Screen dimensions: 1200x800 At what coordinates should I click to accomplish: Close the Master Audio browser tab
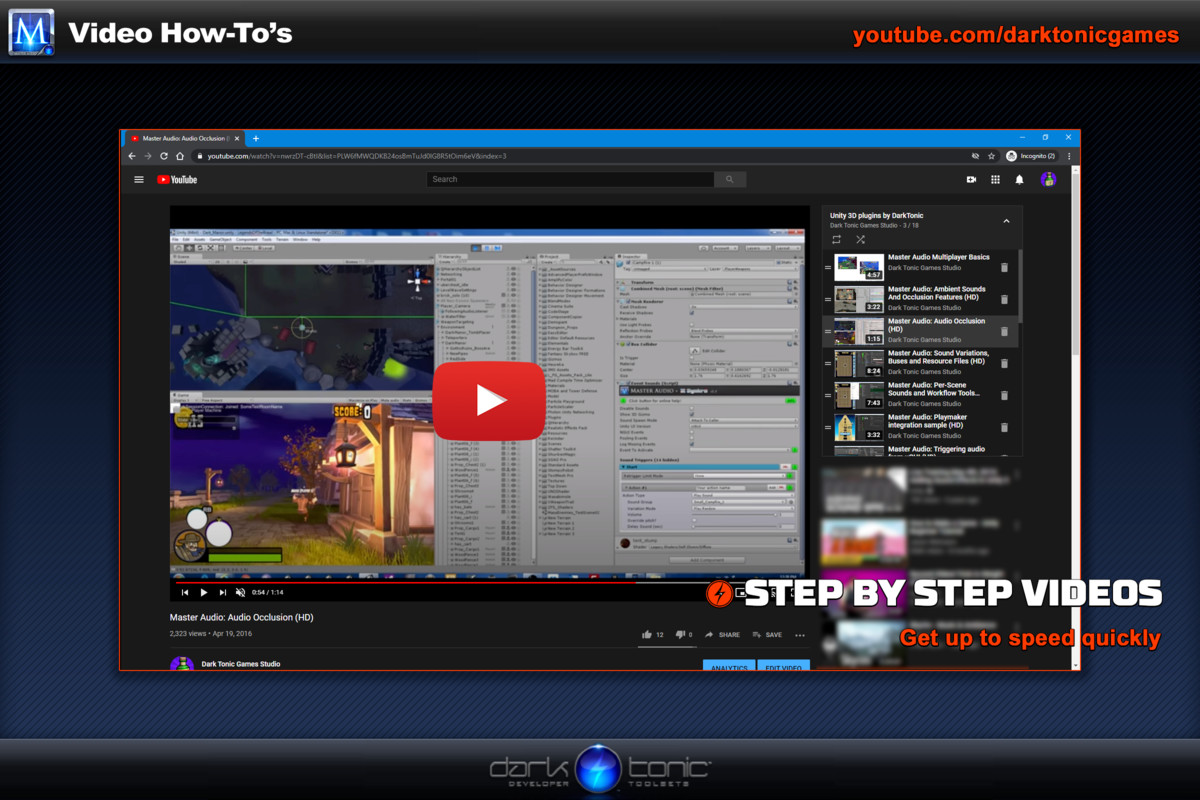[238, 138]
